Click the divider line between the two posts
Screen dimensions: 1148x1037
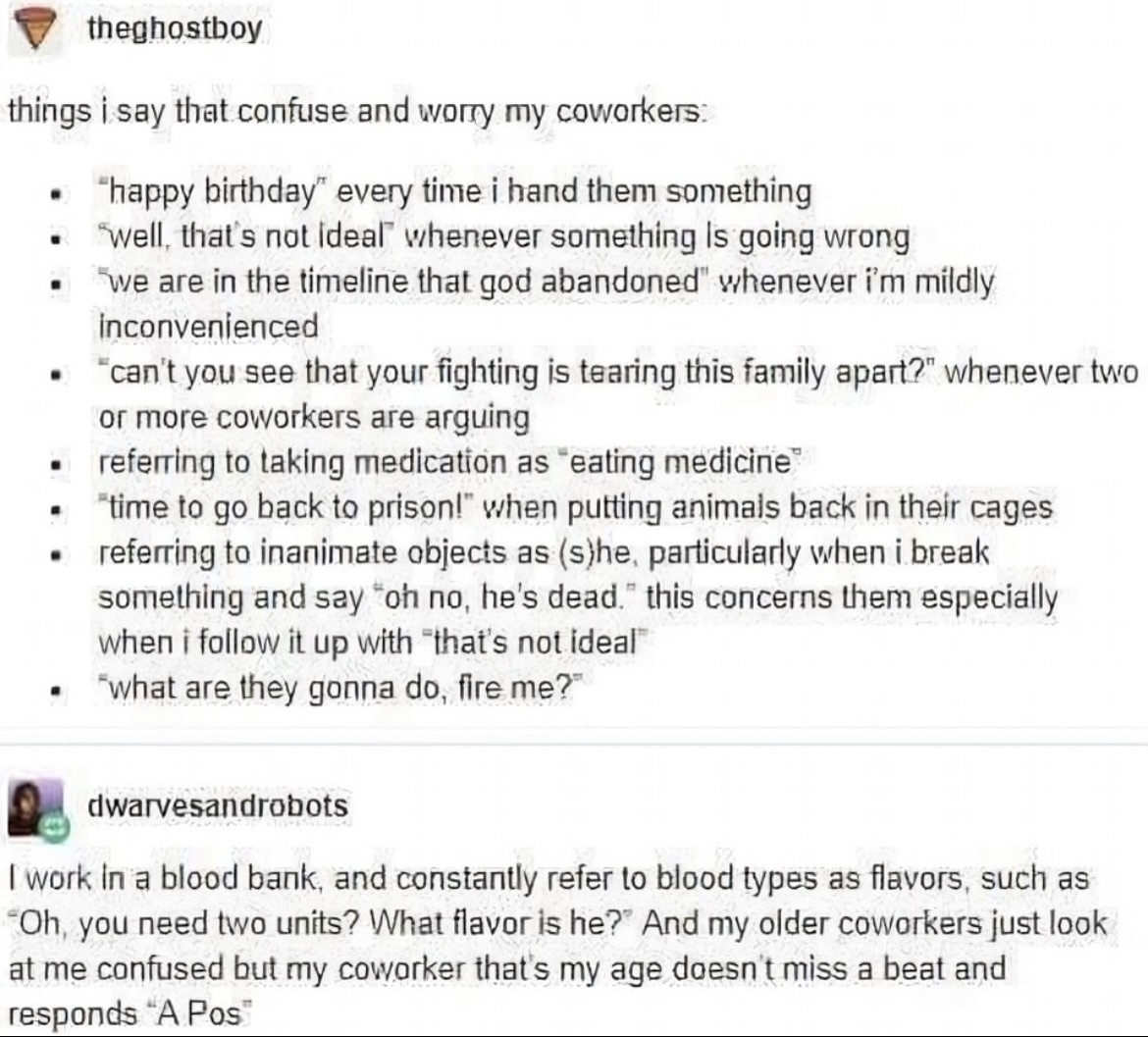pos(574,744)
